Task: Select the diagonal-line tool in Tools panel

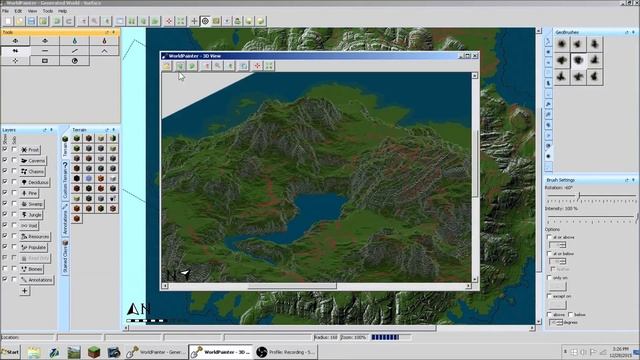Action: 75,51
